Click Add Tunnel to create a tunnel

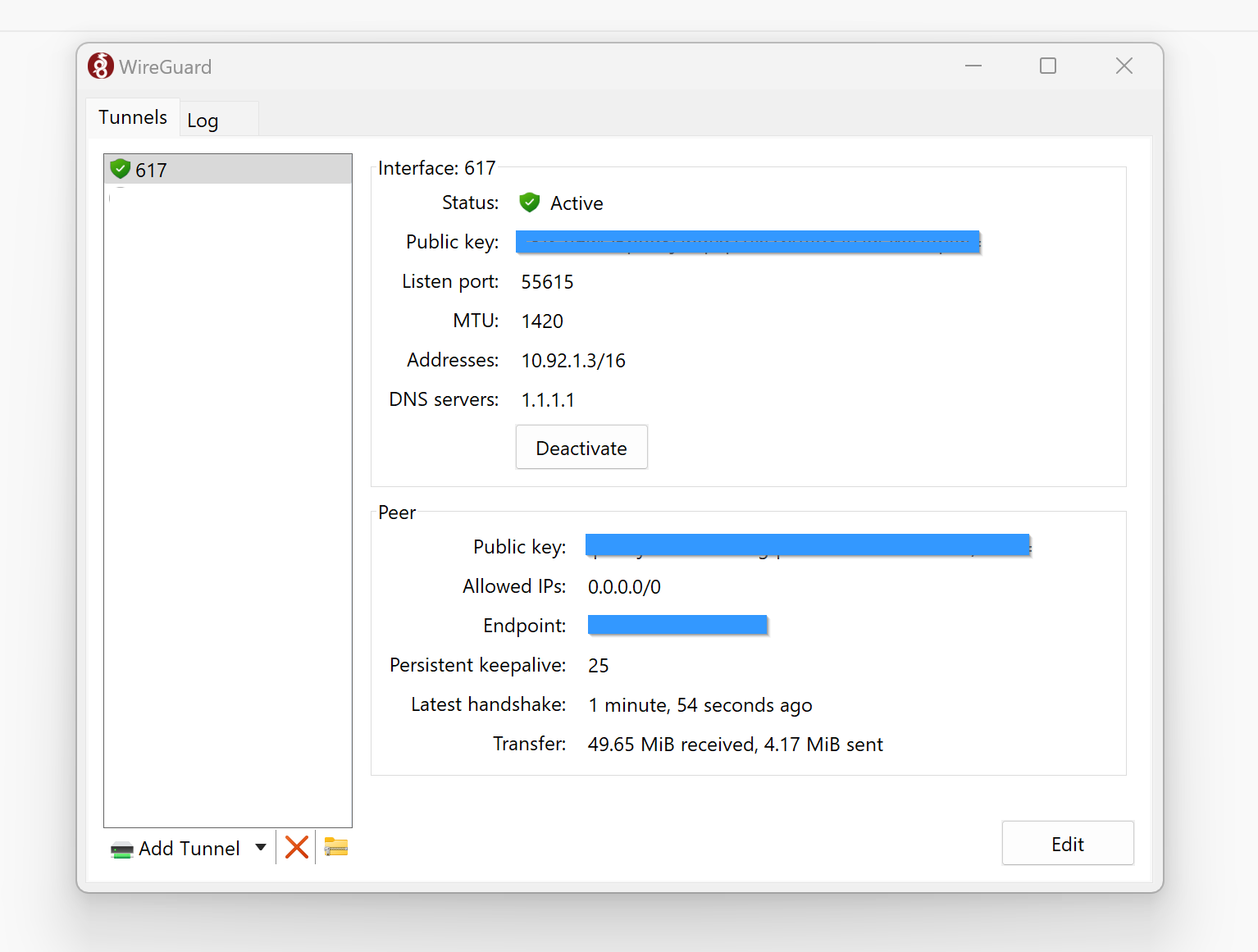[188, 848]
